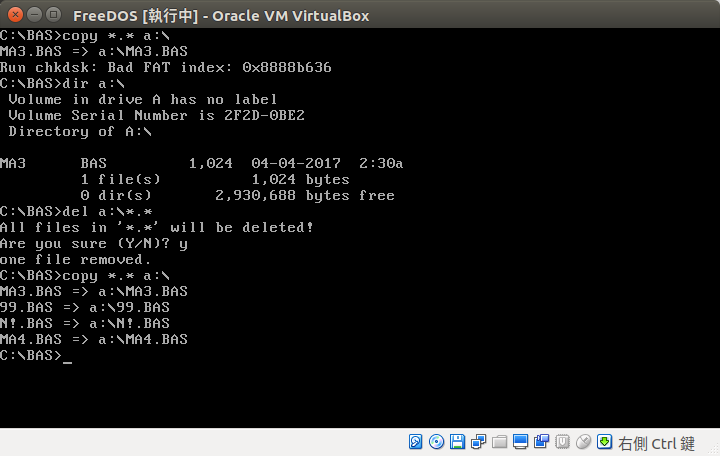720x456 pixels.
Task: Open the network adapter status icon
Action: (x=478, y=442)
